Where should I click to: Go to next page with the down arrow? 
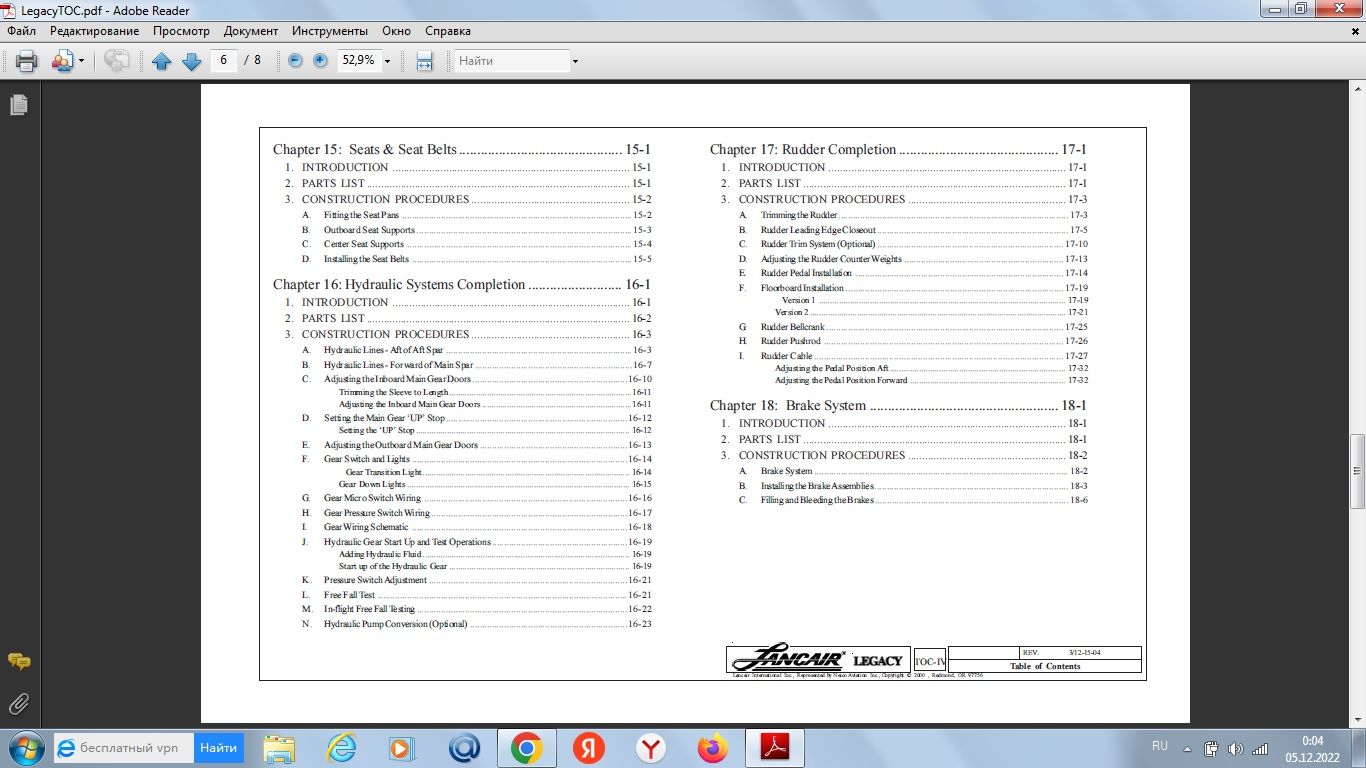(x=191, y=61)
